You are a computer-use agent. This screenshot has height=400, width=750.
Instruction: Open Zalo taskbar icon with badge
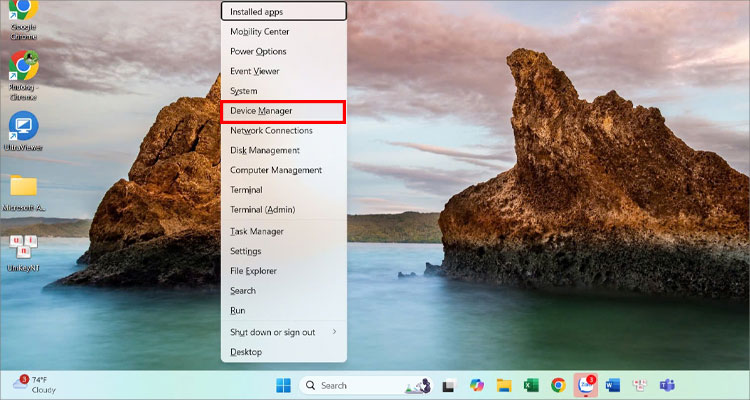tap(585, 385)
